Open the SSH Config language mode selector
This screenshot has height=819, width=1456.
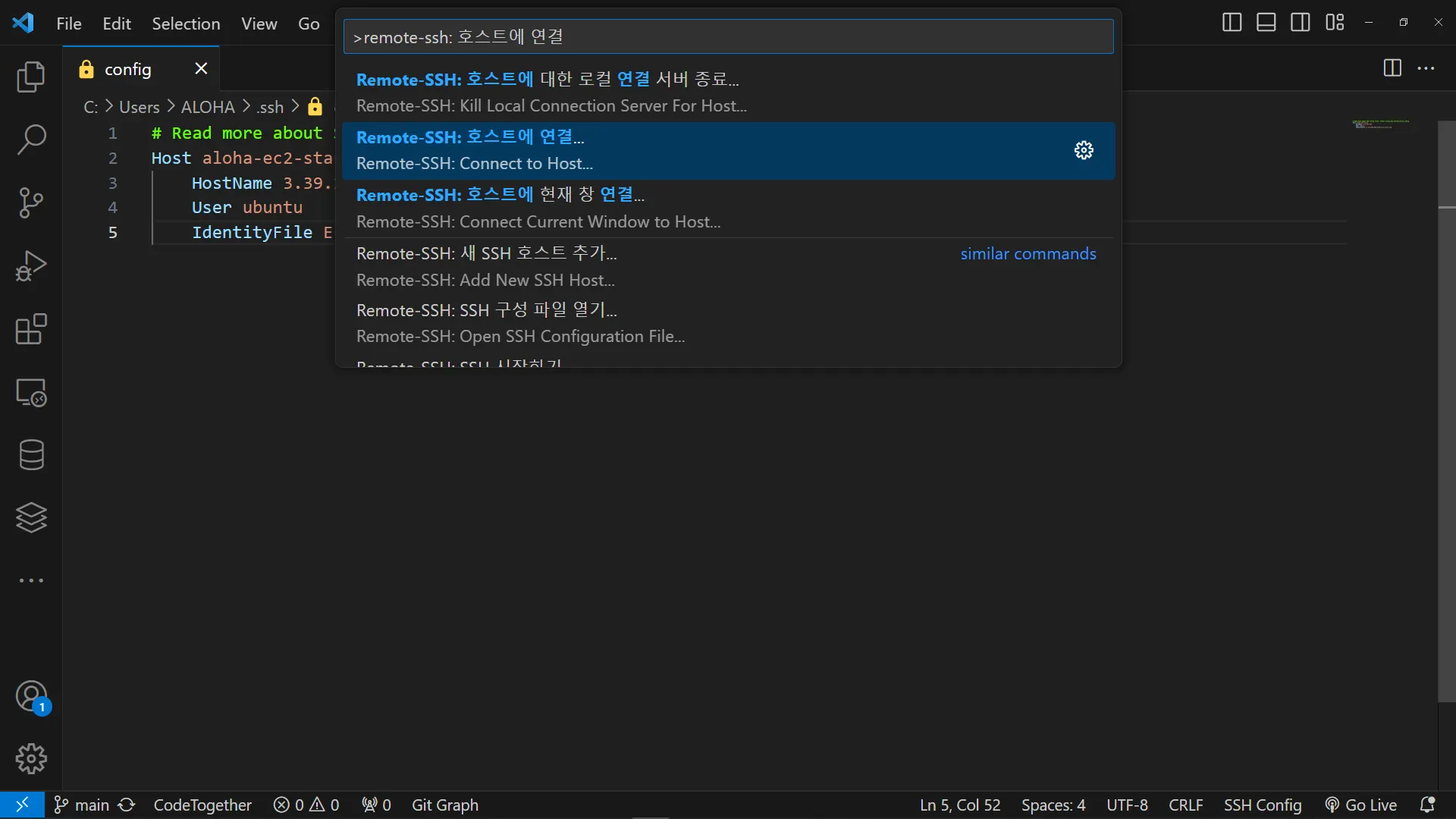click(1262, 805)
